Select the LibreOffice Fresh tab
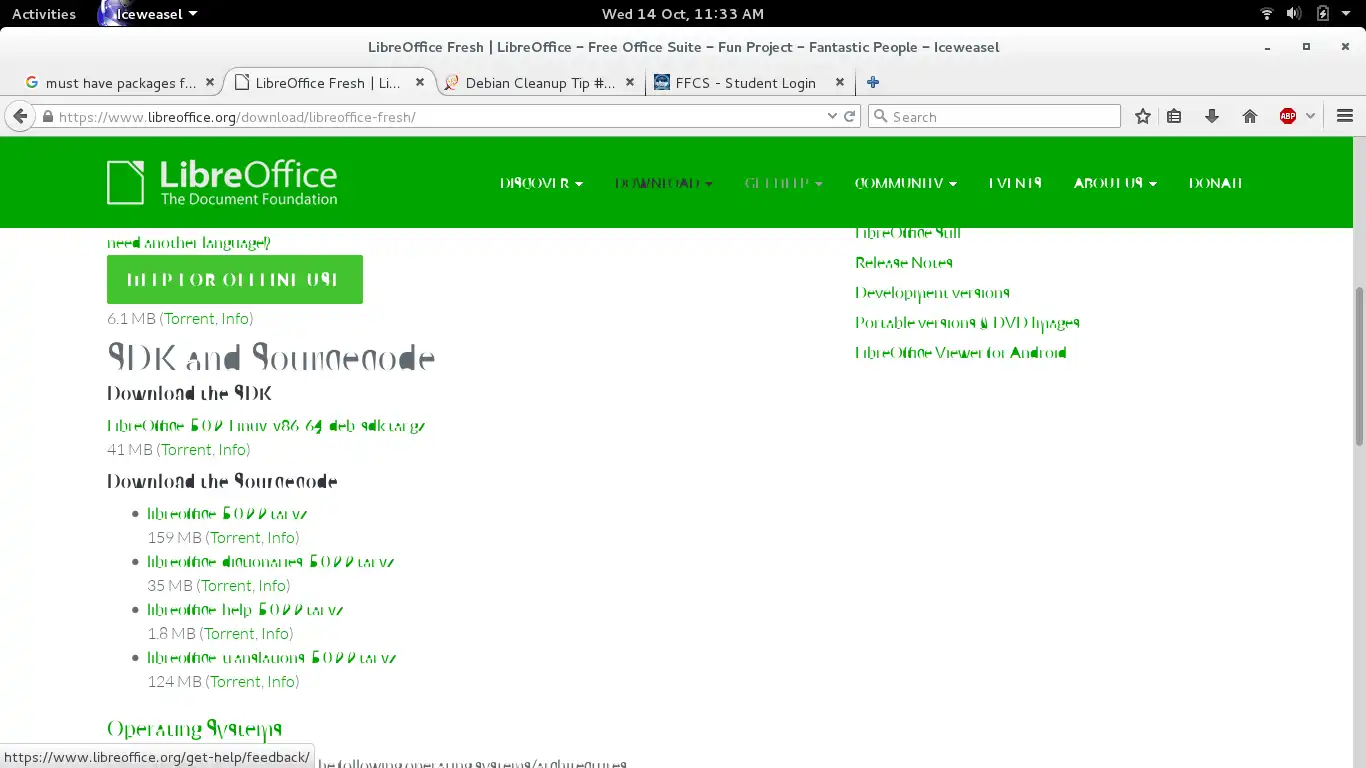 point(328,83)
